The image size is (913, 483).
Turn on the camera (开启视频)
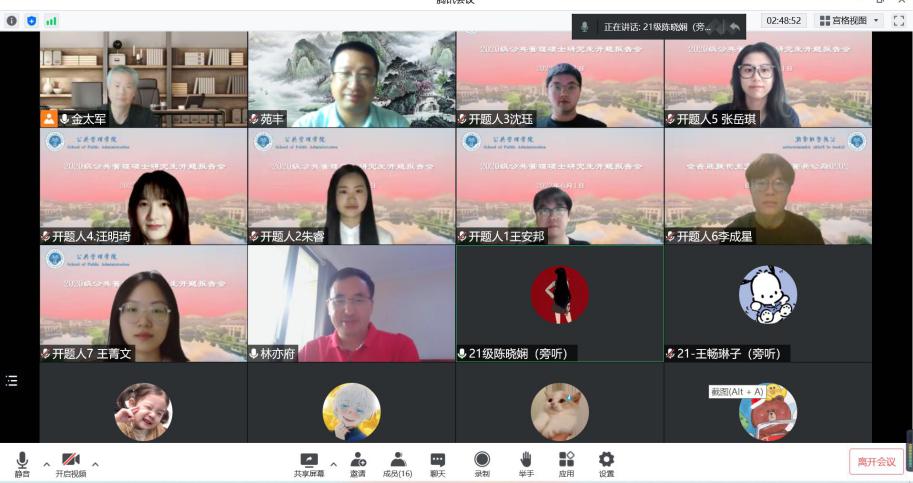click(x=70, y=463)
